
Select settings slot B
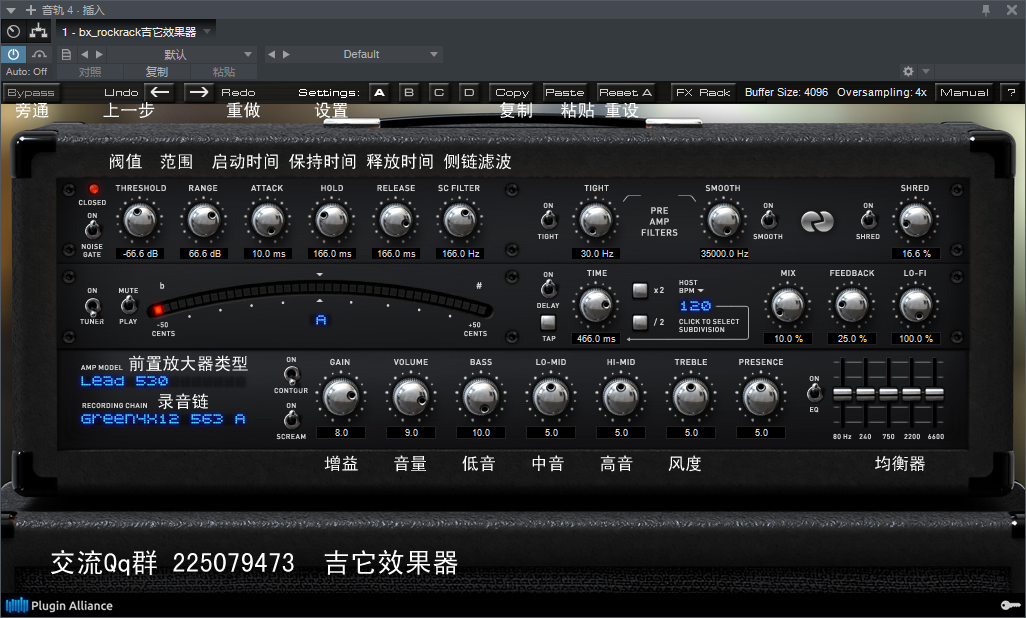coord(409,92)
